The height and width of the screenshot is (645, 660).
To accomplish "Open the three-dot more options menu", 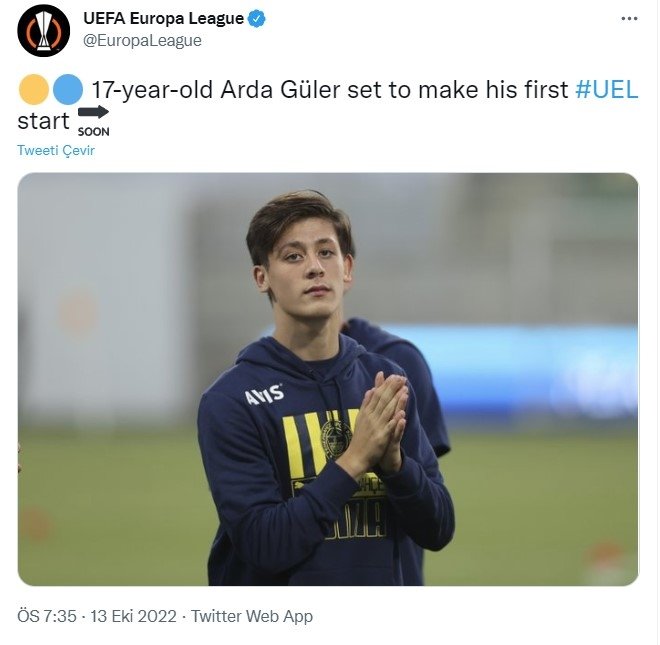I will tap(629, 19).
